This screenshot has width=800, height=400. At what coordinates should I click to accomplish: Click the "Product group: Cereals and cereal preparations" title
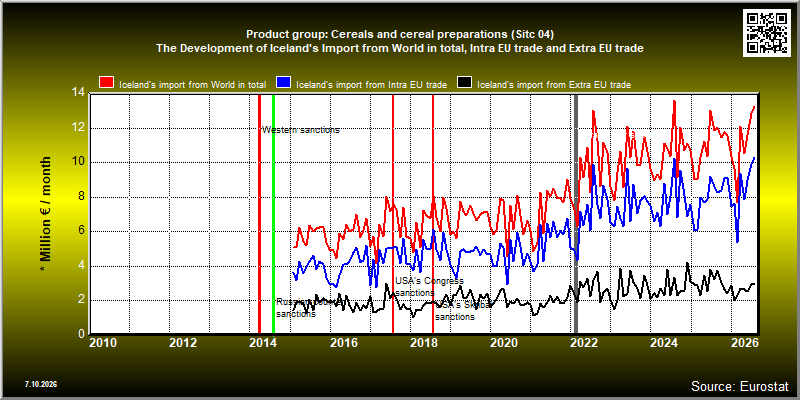(x=399, y=34)
